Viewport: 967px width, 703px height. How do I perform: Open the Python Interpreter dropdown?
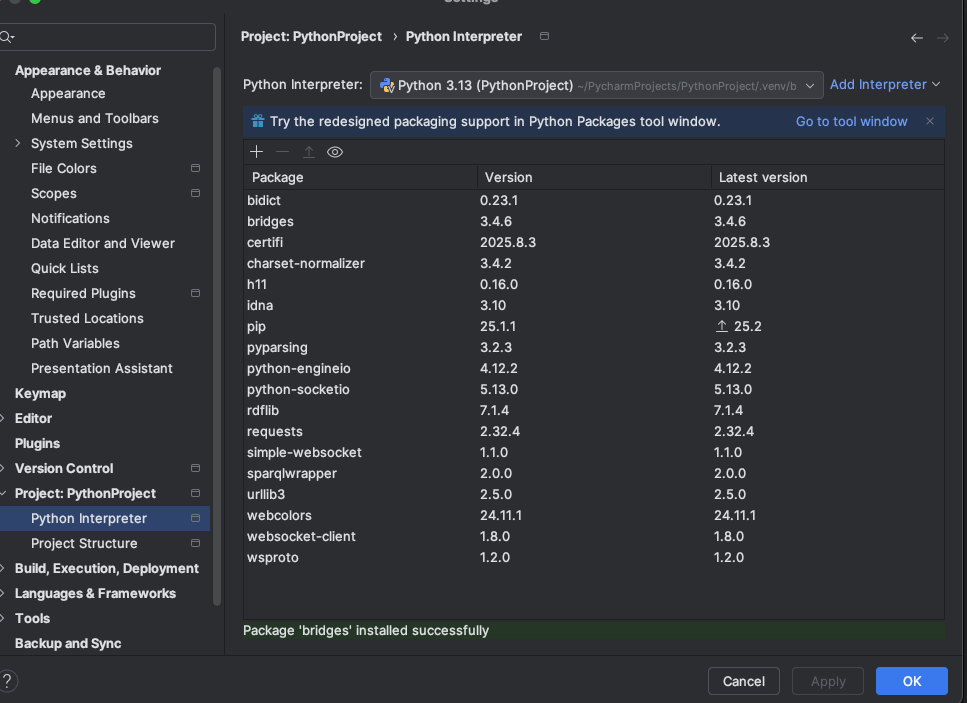596,85
